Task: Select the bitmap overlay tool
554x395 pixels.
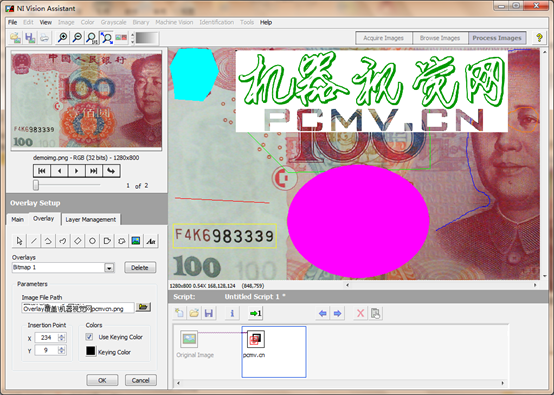Action: 136,241
